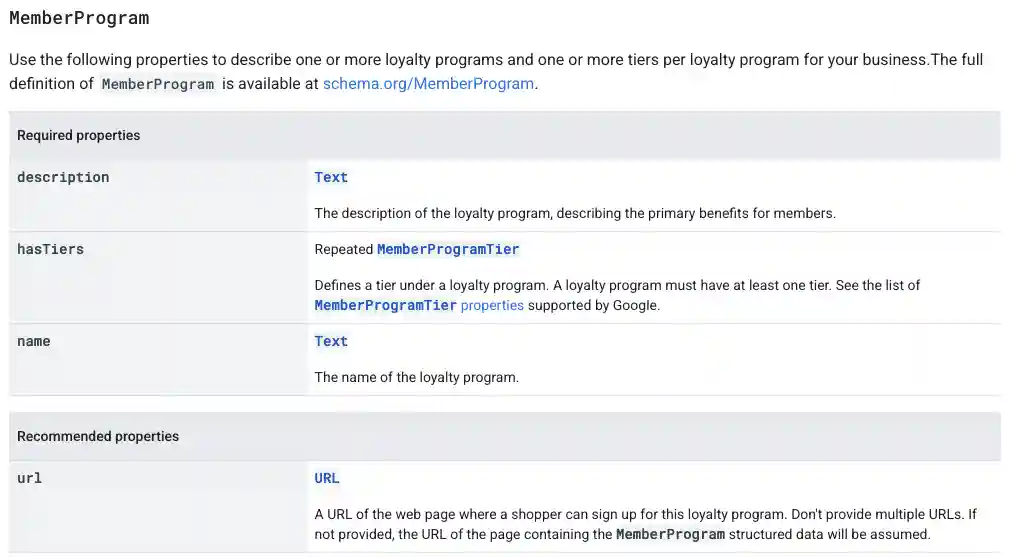Click the Text type link for name
This screenshot has height=557, width=1015.
(331, 341)
